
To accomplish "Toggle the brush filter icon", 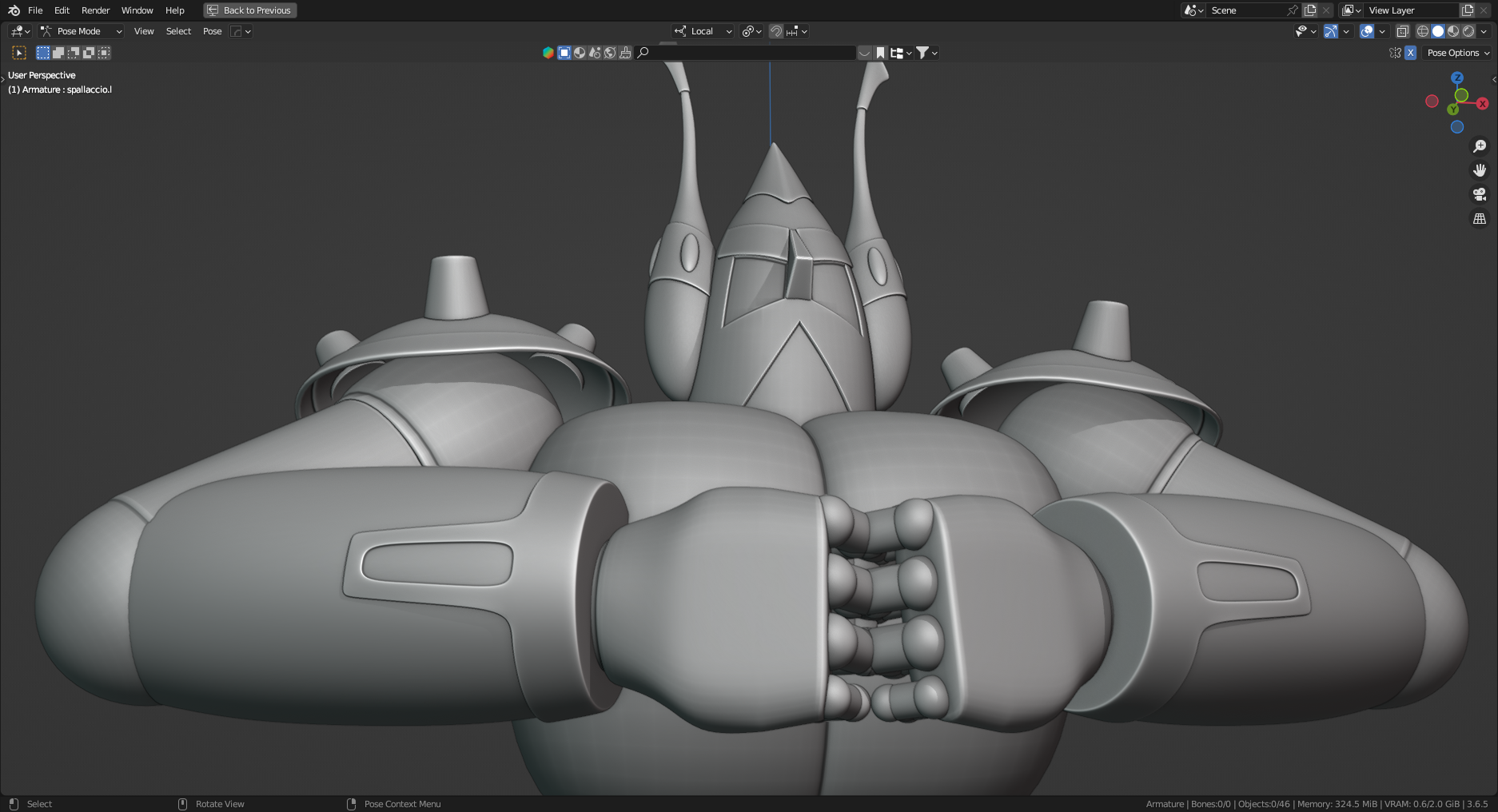I will (625, 53).
